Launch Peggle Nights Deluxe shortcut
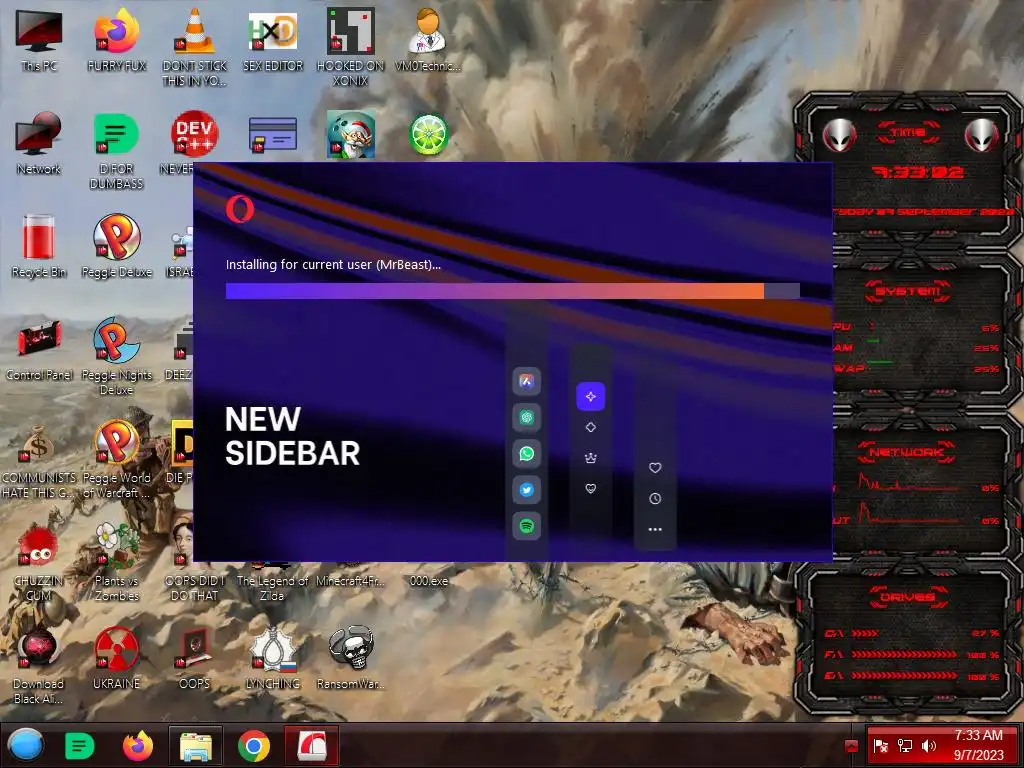Screen dimensions: 1024x768 pyautogui.click(x=117, y=340)
